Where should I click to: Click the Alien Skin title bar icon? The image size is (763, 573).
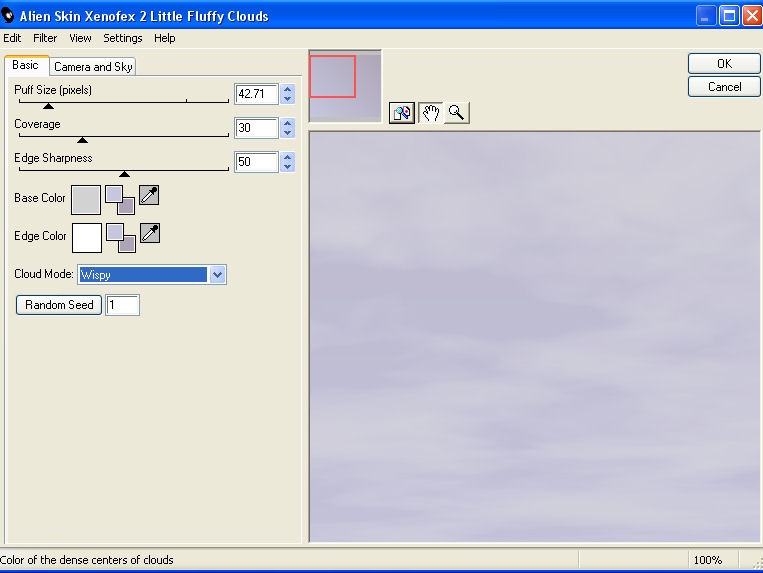pyautogui.click(x=9, y=15)
